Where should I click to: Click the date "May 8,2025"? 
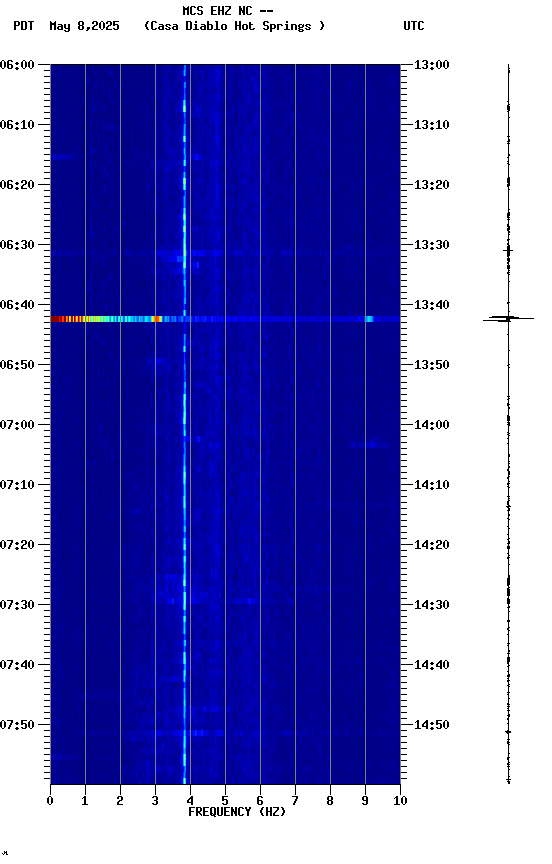(x=84, y=26)
